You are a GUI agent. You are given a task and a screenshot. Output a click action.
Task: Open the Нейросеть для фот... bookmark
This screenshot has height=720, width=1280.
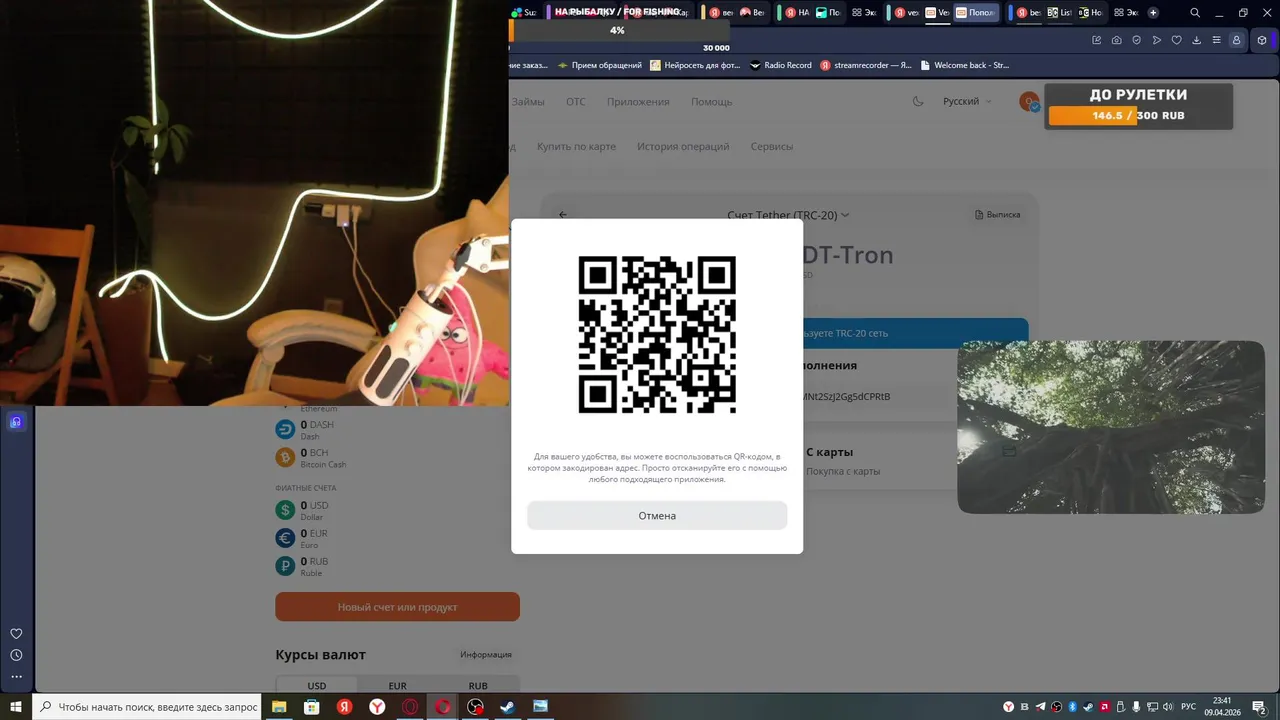695,65
